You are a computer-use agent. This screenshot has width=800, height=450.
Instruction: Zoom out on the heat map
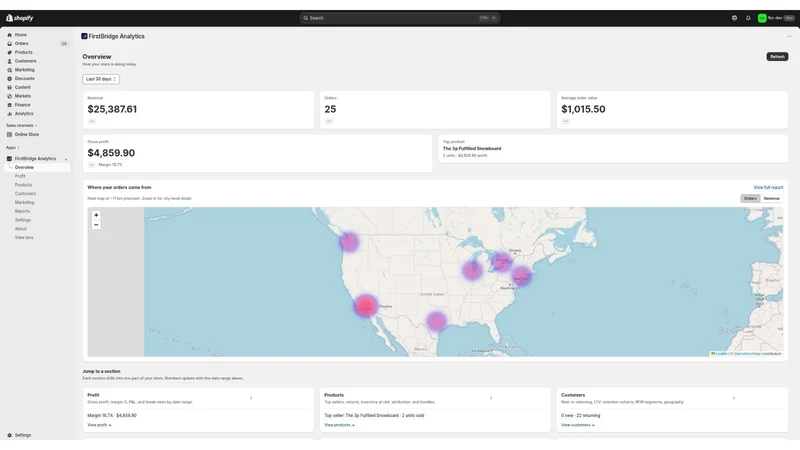[x=96, y=224]
